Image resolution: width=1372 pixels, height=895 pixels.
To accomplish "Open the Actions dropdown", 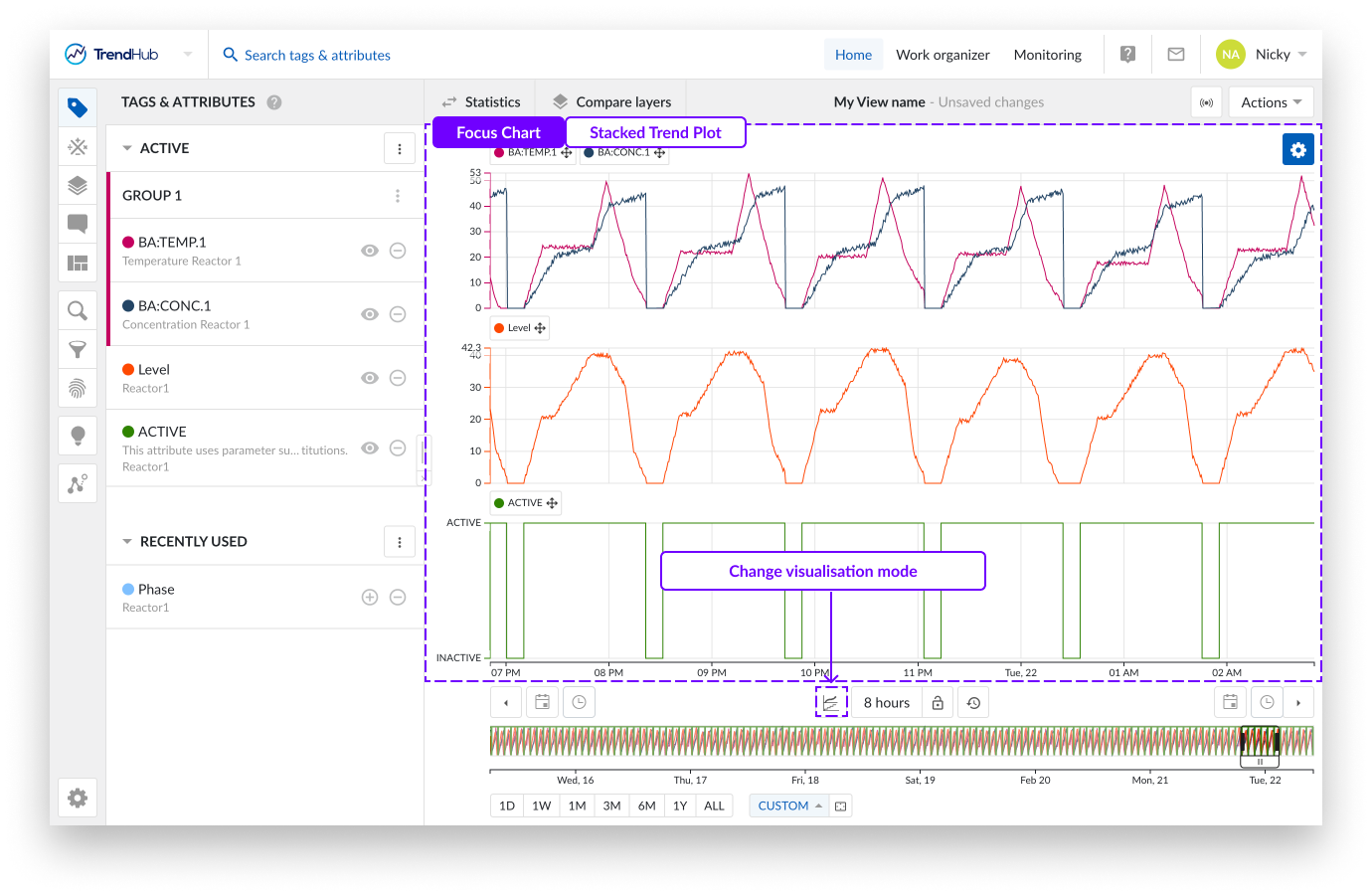I will 1271,102.
